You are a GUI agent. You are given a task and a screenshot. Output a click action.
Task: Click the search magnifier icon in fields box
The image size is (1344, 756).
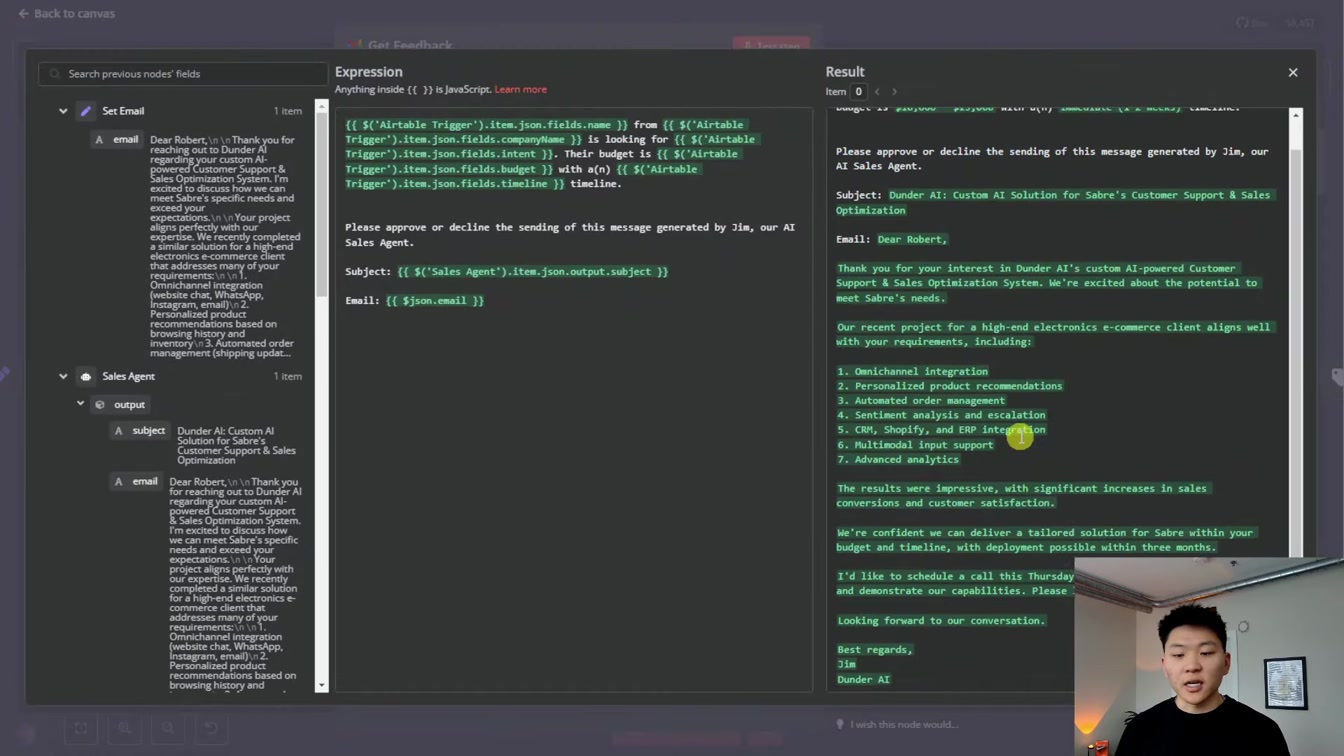[x=55, y=74]
